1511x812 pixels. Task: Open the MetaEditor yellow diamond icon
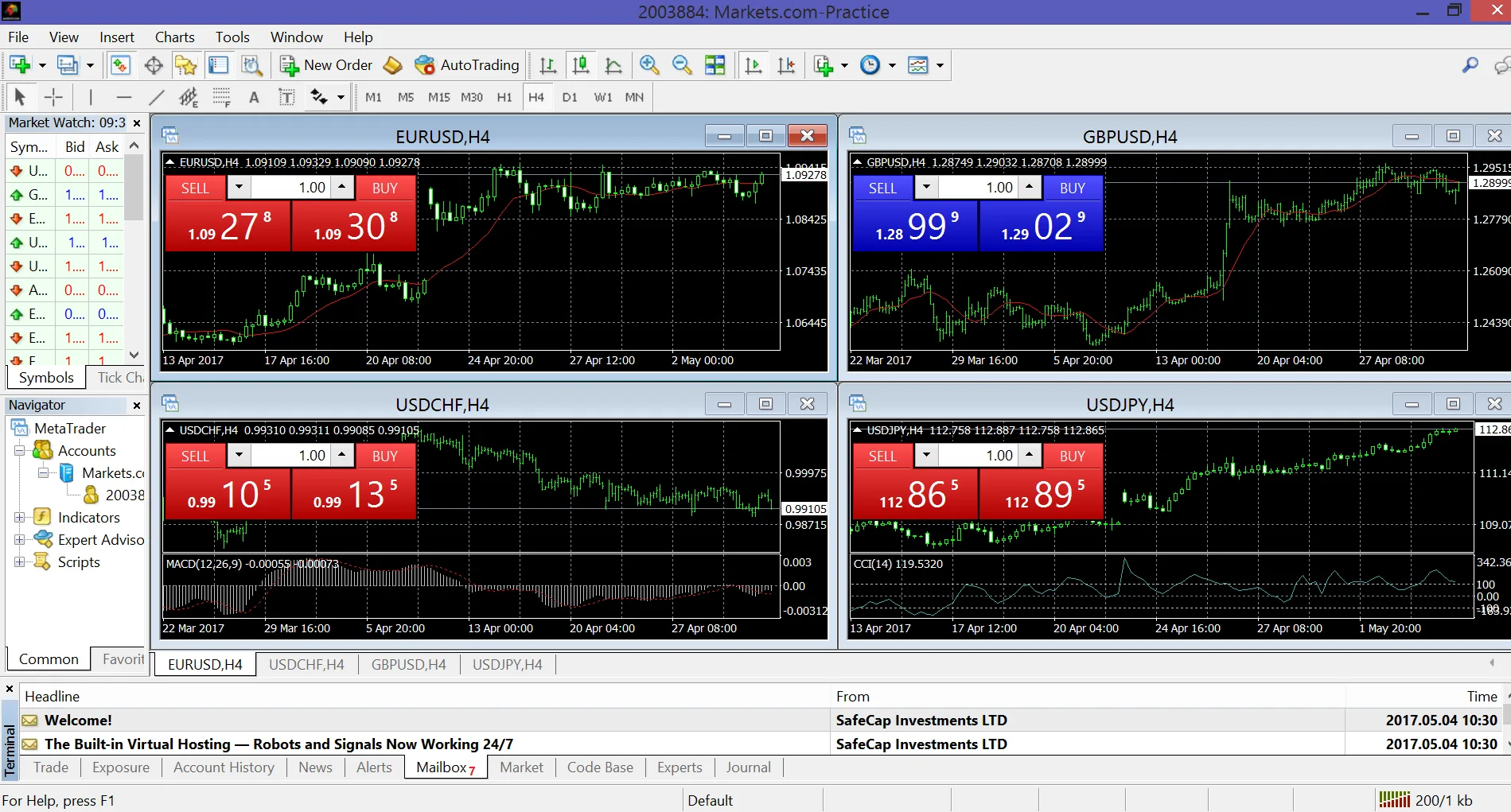(x=392, y=65)
